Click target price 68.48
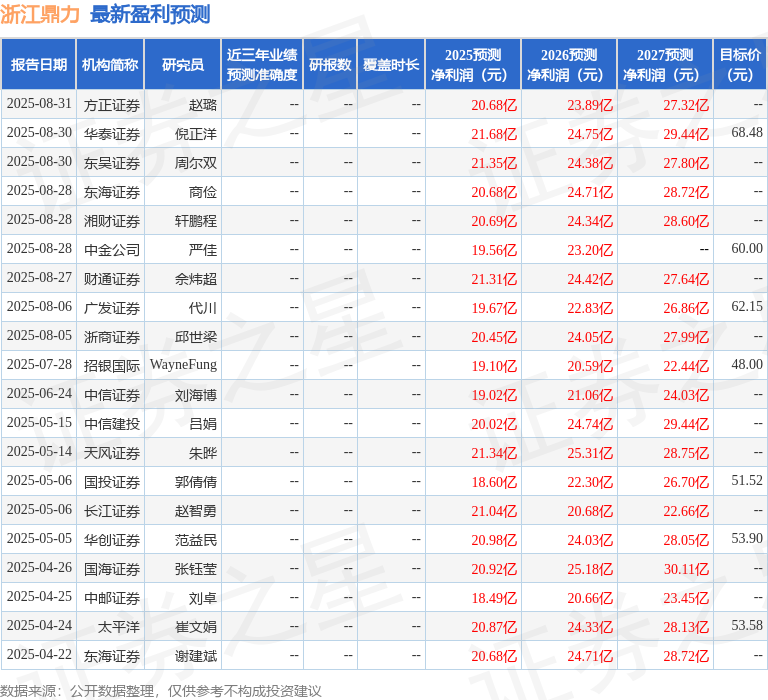The image size is (768, 700). pos(747,132)
